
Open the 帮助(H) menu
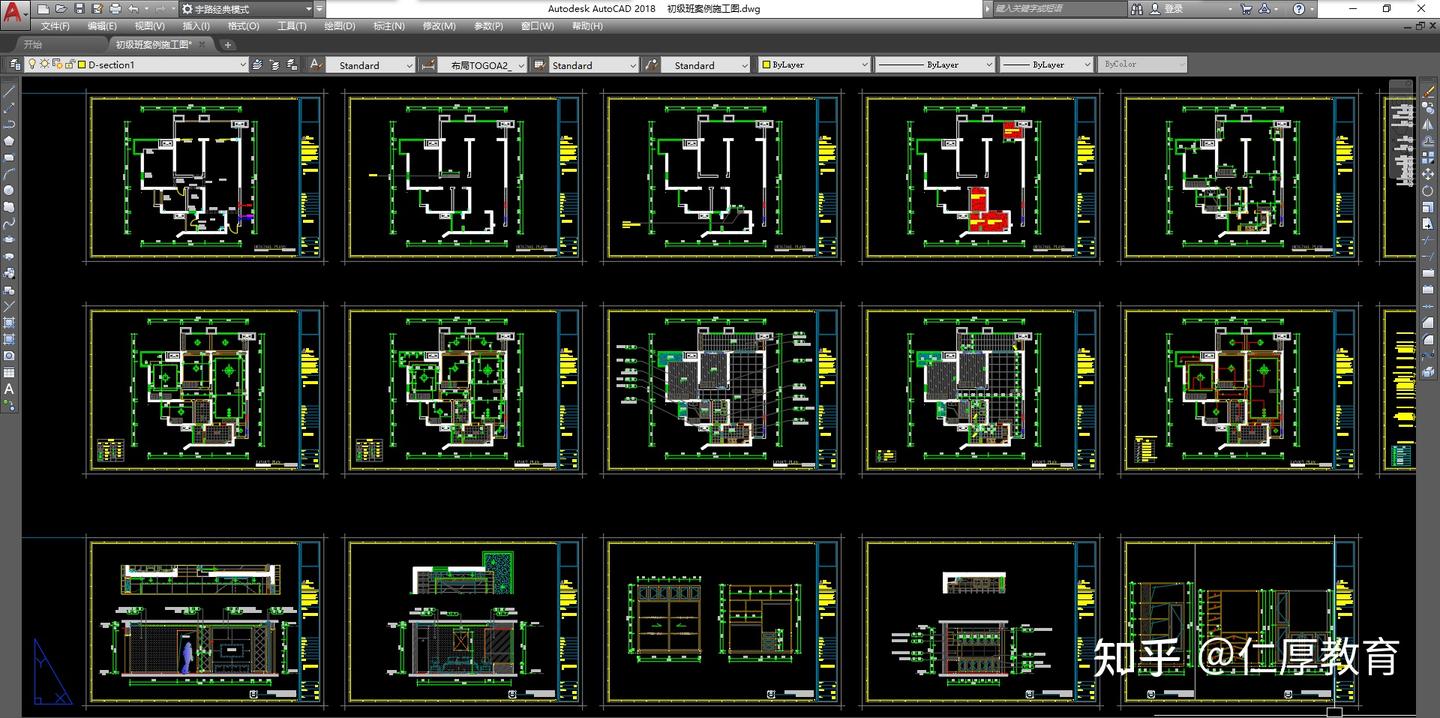click(587, 26)
